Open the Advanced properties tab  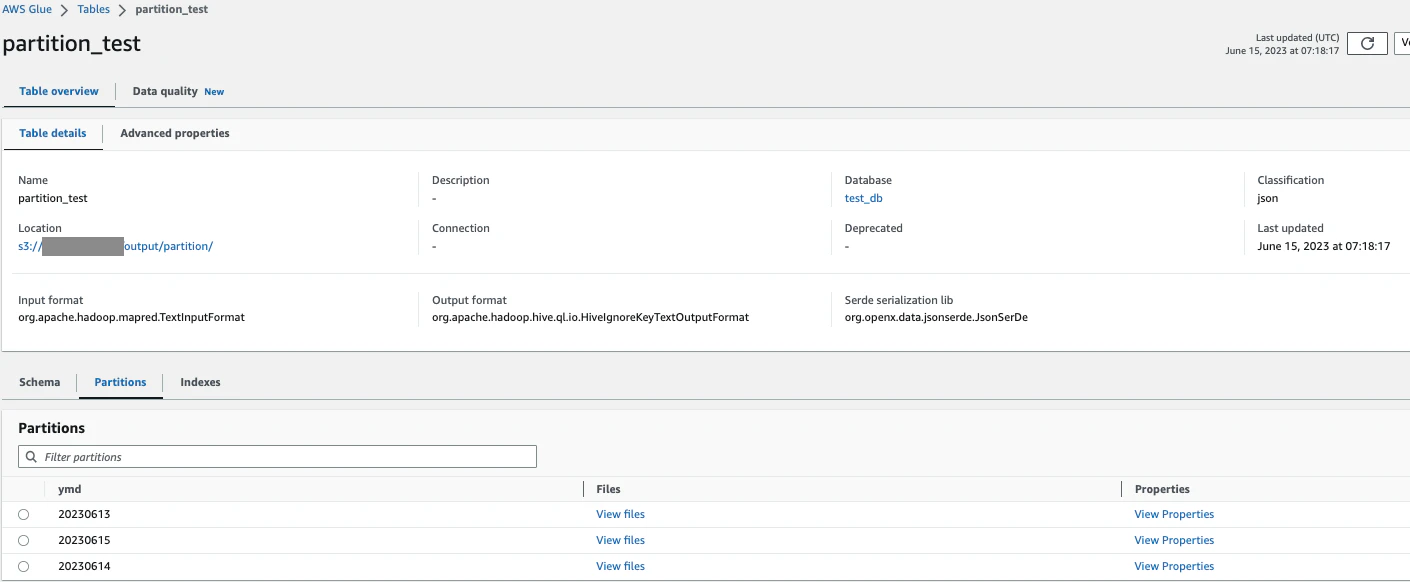tap(175, 133)
